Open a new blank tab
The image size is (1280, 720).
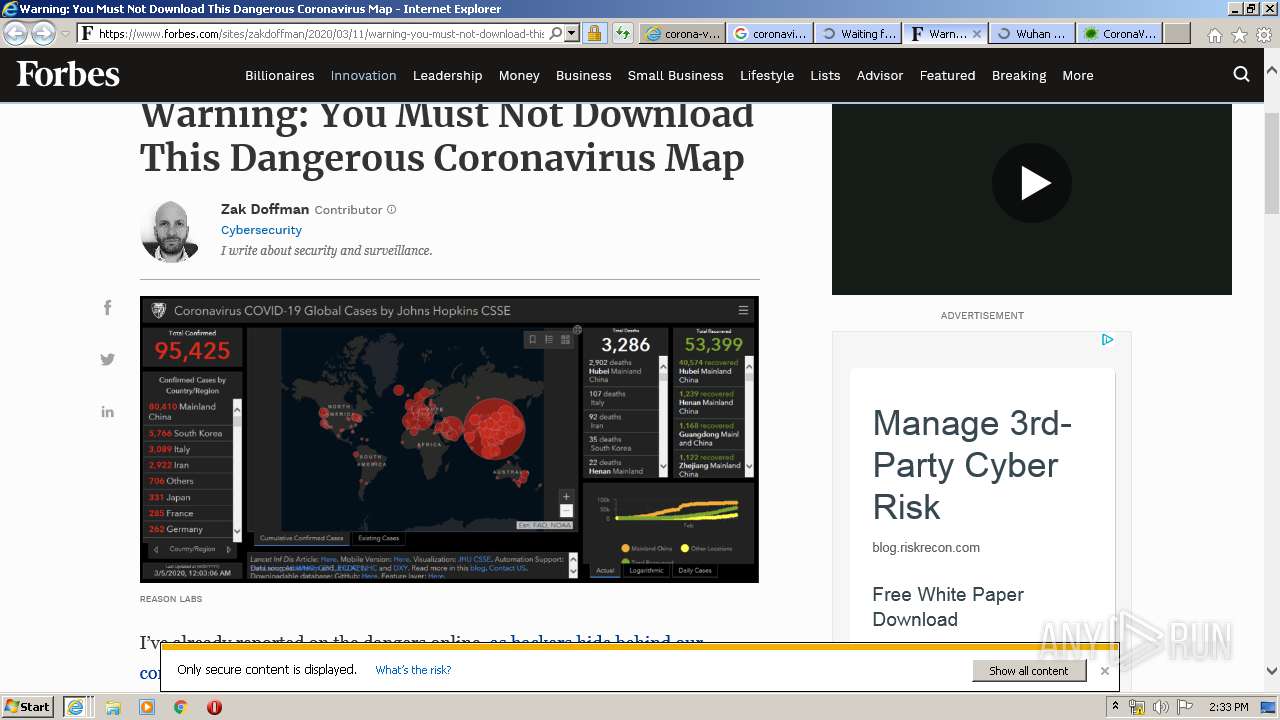[1177, 33]
